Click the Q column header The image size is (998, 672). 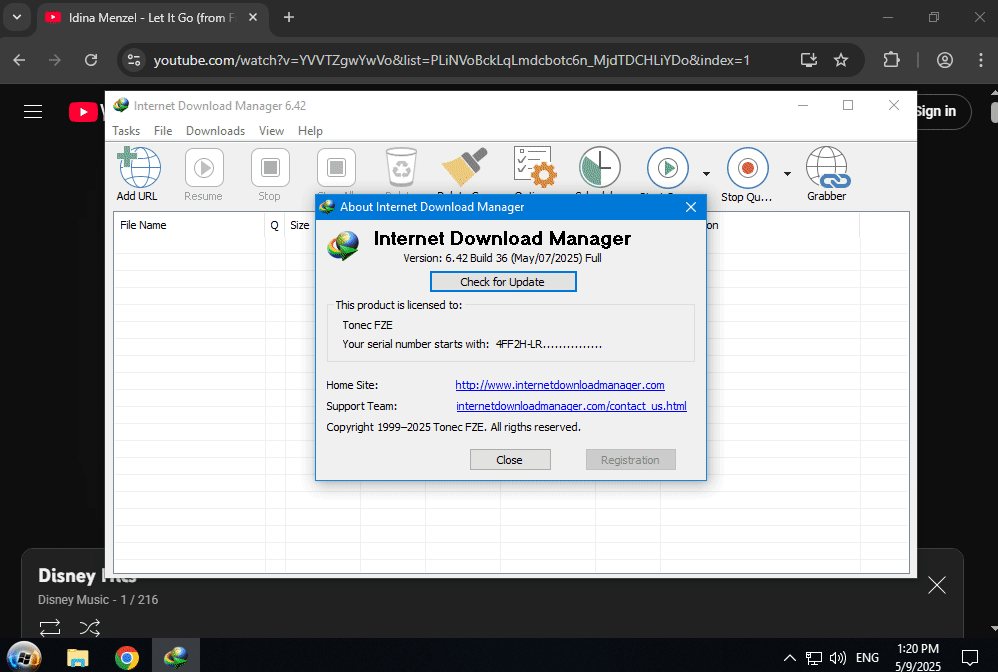tap(274, 225)
